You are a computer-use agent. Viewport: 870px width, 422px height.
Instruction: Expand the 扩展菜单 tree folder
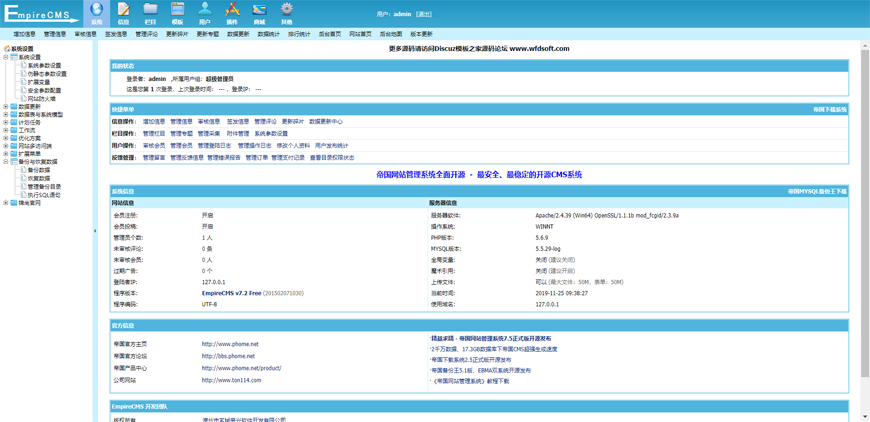pyautogui.click(x=6, y=154)
